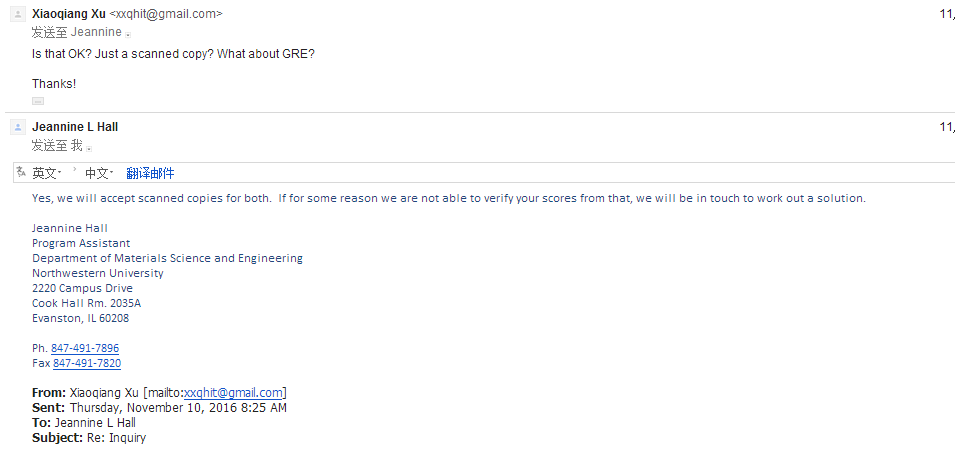
Task: Click the fax number link 847-491-7820
Action: tap(87, 363)
